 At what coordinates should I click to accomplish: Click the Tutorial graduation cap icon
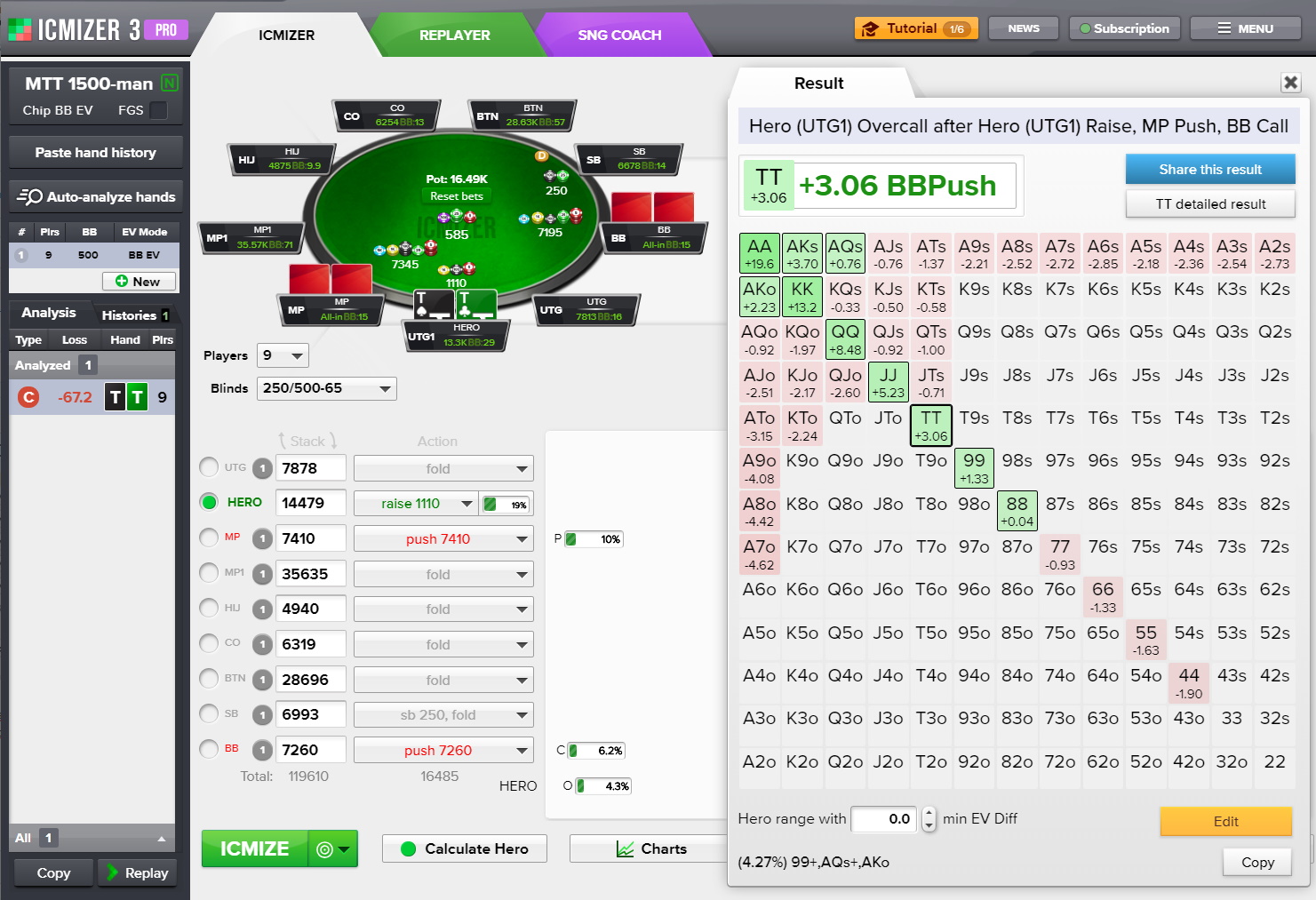pos(870,28)
